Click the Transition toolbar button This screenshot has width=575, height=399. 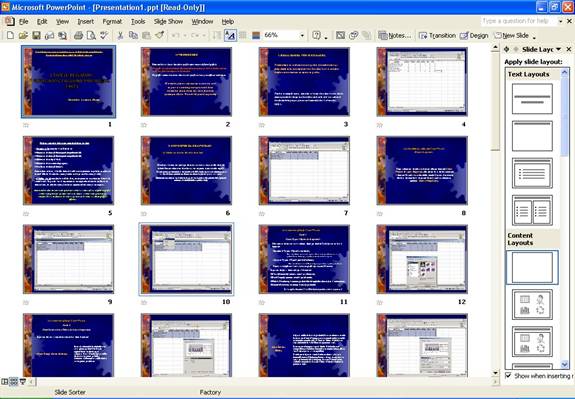pyautogui.click(x=437, y=36)
